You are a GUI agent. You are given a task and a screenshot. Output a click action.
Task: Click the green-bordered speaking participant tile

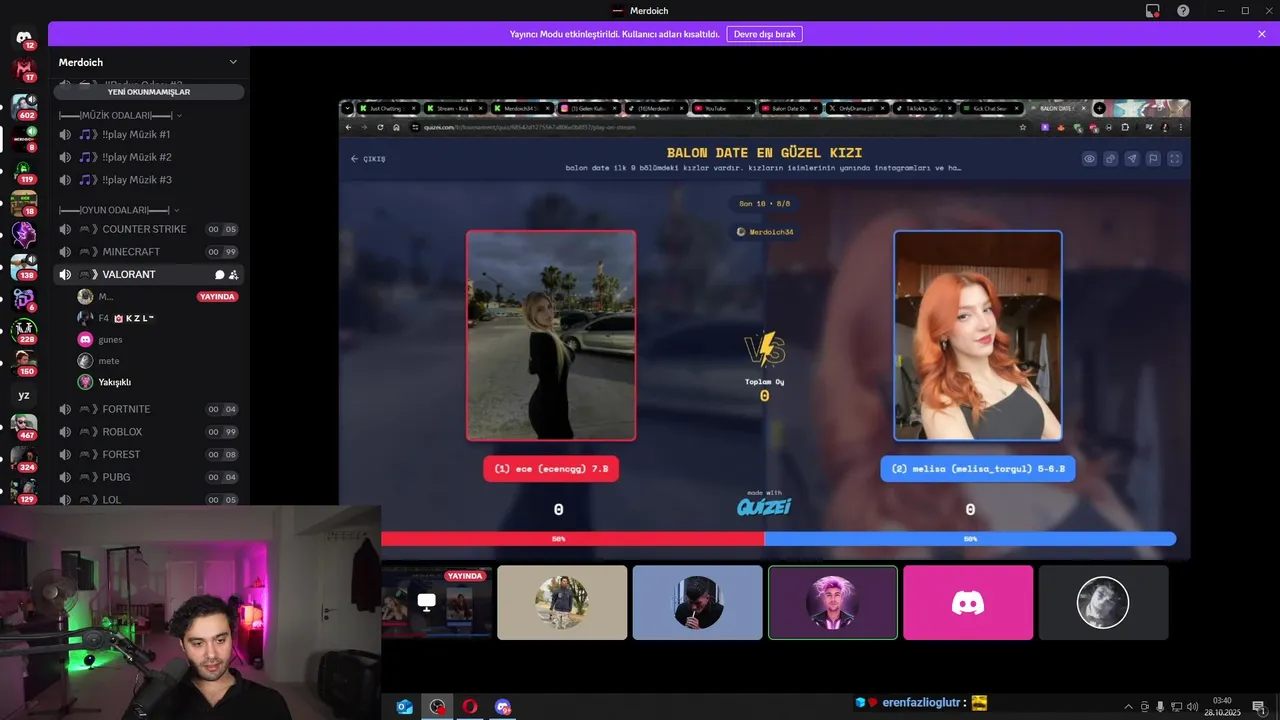coord(832,602)
